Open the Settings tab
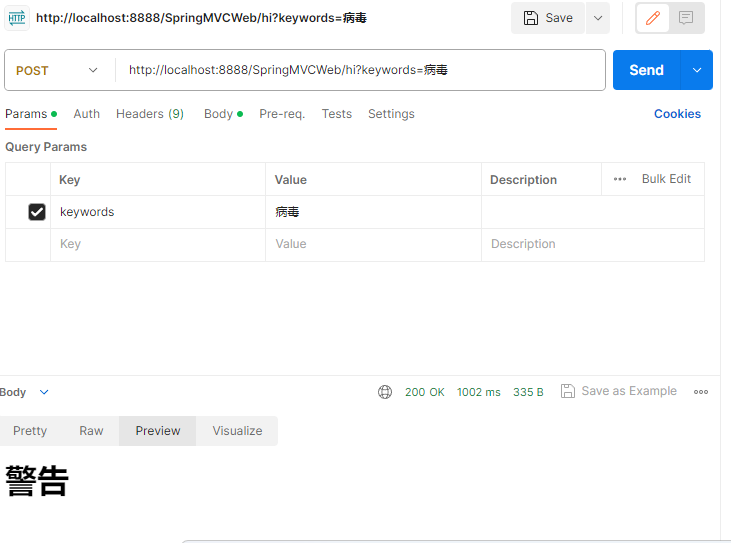Screen dimensions: 731x543 tap(391, 114)
